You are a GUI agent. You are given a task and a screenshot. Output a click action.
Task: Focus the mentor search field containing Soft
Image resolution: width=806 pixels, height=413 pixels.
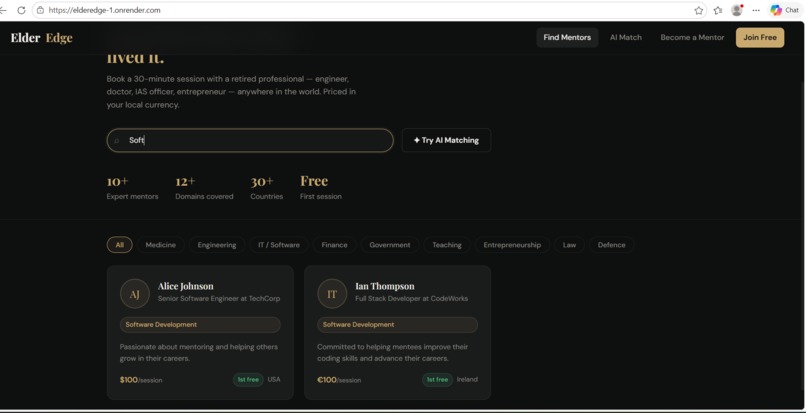[x=250, y=140]
